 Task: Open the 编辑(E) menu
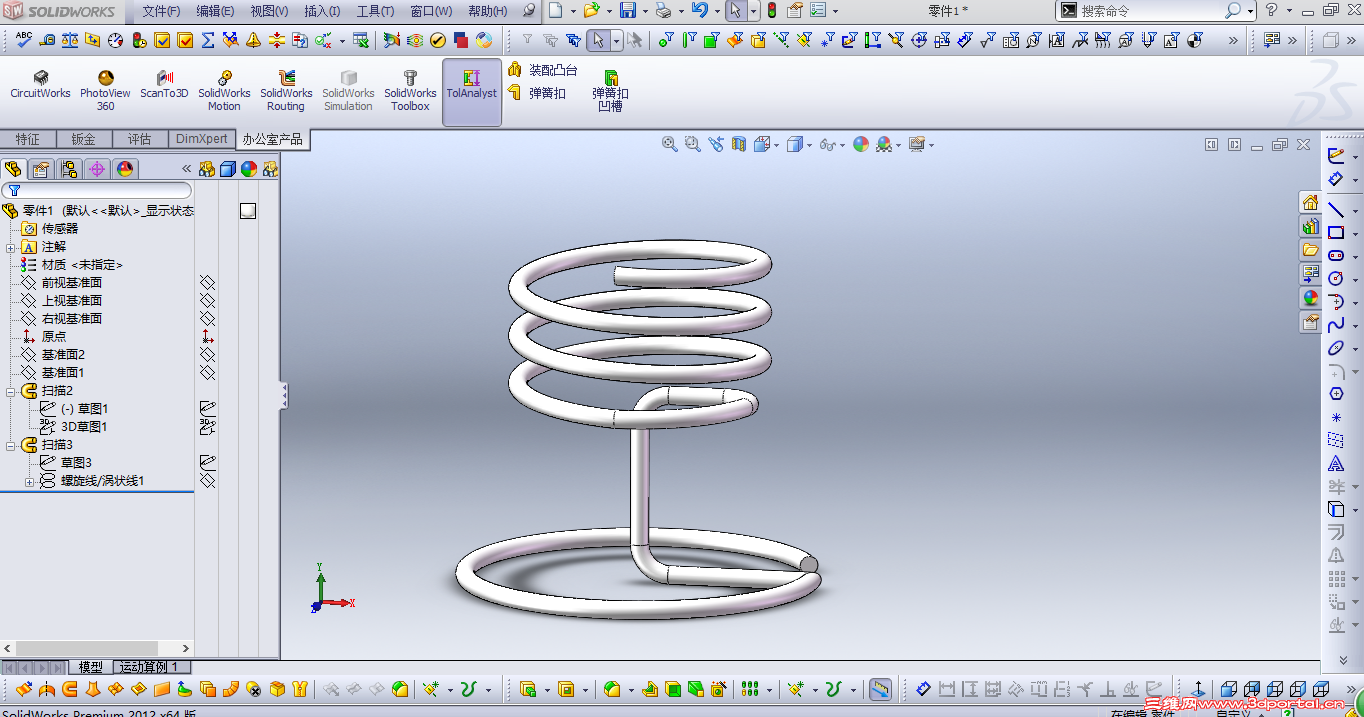click(x=215, y=11)
